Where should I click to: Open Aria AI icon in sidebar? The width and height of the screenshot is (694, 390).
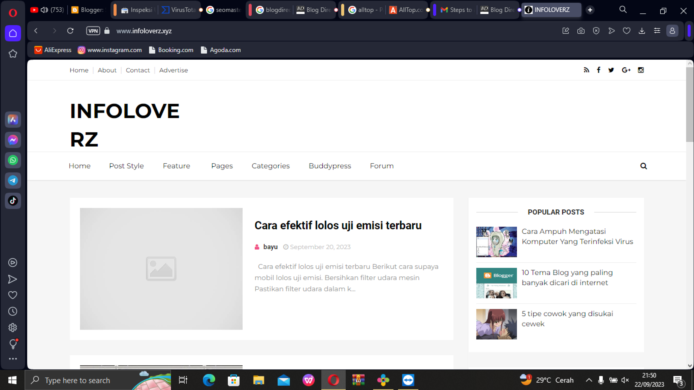tap(13, 120)
